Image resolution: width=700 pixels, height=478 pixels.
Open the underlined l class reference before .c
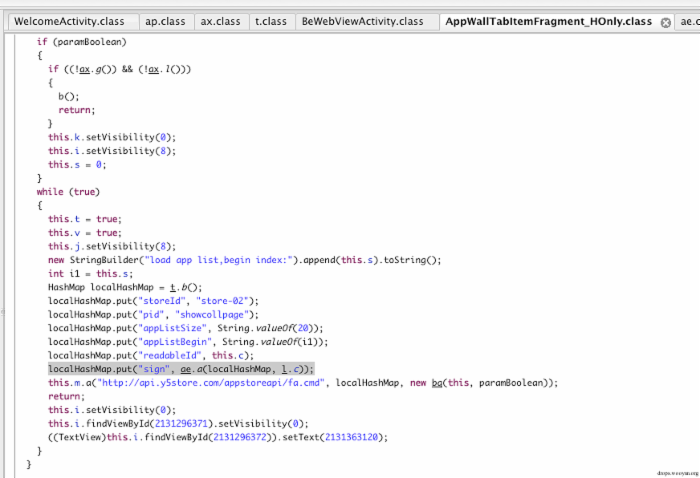[284, 369]
